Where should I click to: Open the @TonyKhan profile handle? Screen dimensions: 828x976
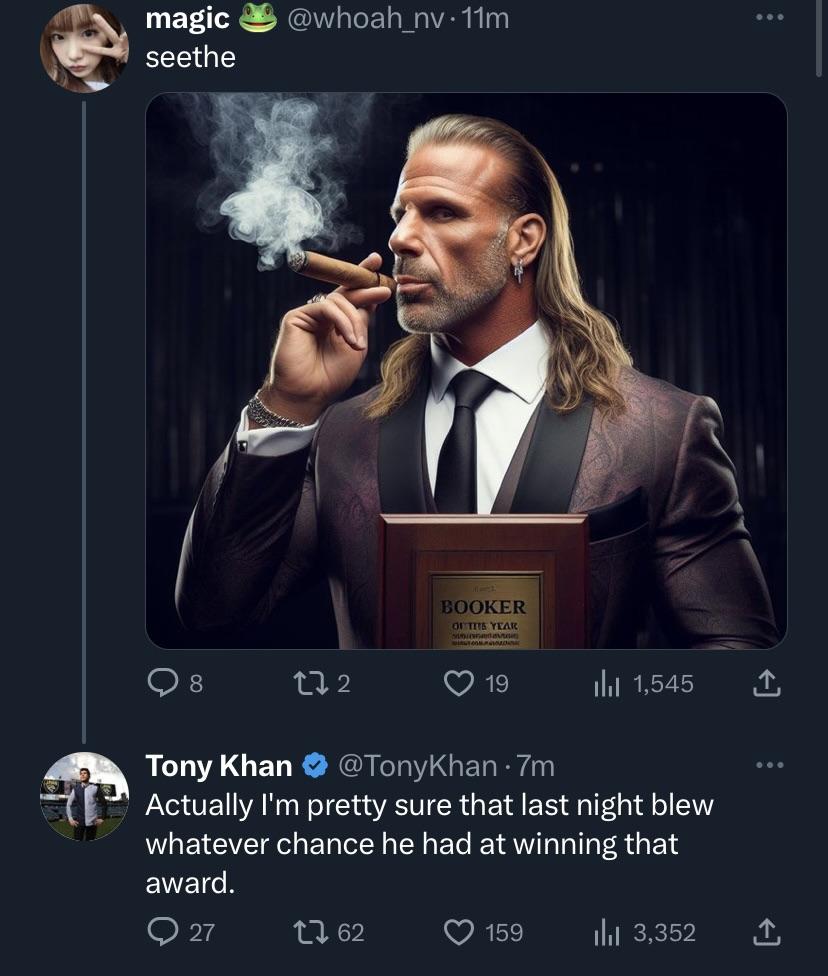[418, 766]
